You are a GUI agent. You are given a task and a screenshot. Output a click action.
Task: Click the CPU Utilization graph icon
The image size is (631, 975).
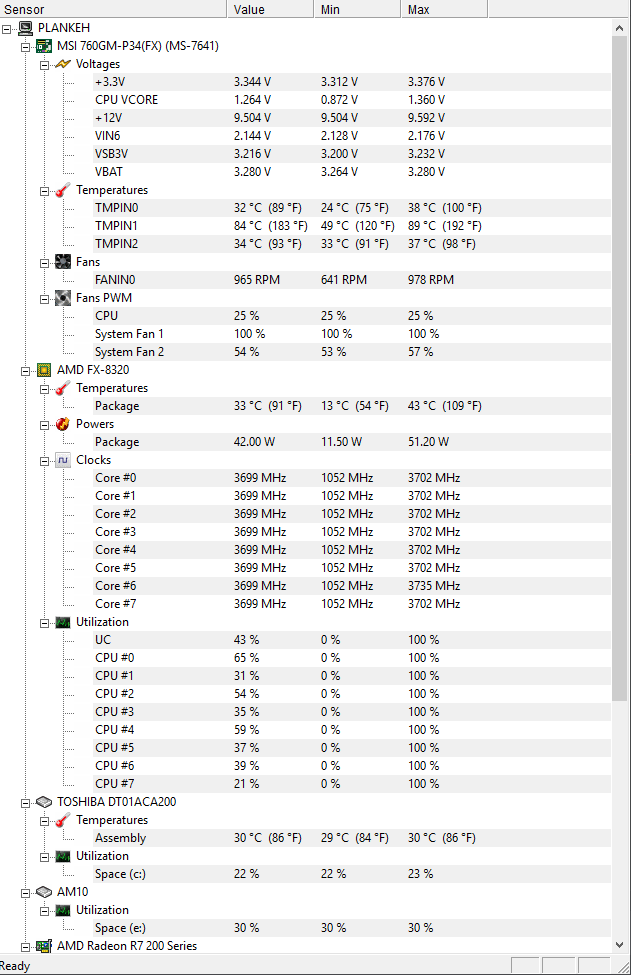coord(63,622)
